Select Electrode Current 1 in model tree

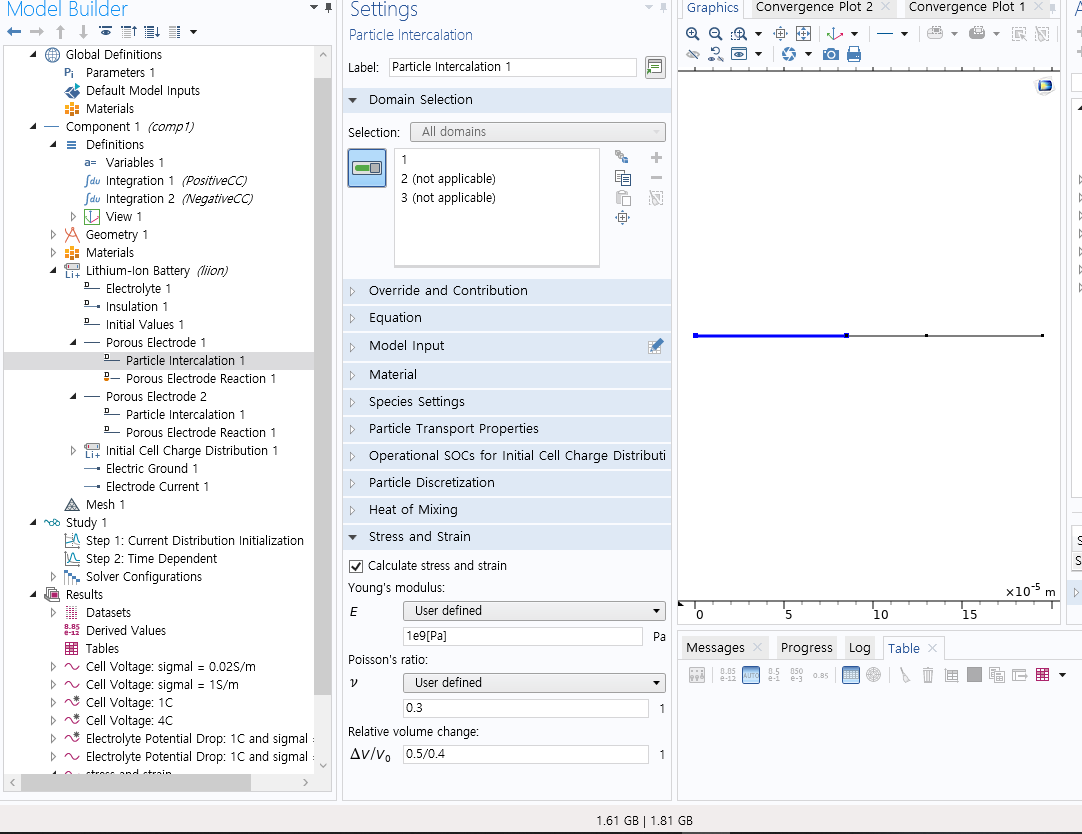[x=157, y=487]
